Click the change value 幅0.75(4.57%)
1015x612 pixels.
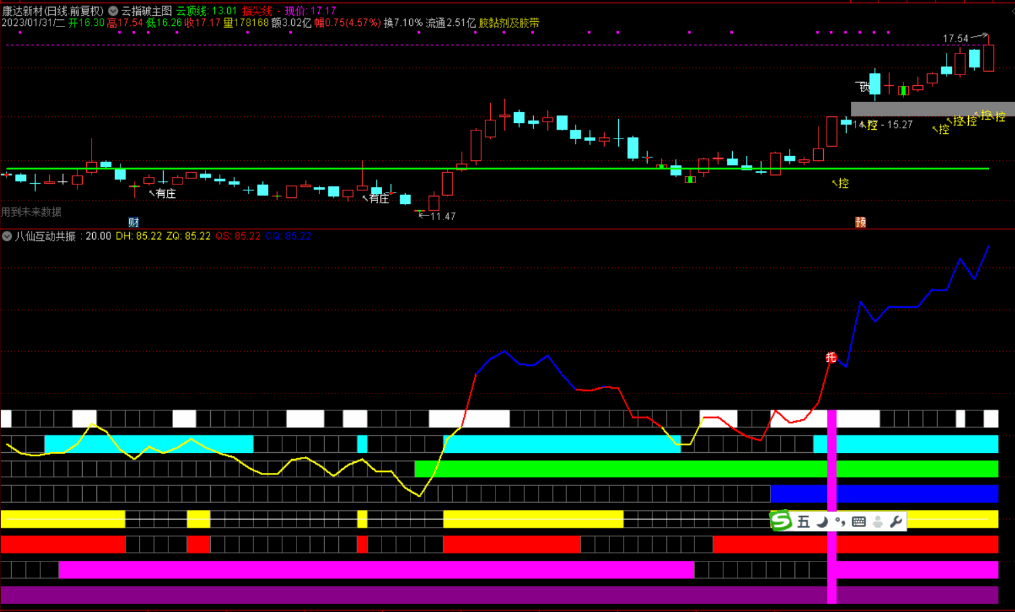(x=348, y=23)
